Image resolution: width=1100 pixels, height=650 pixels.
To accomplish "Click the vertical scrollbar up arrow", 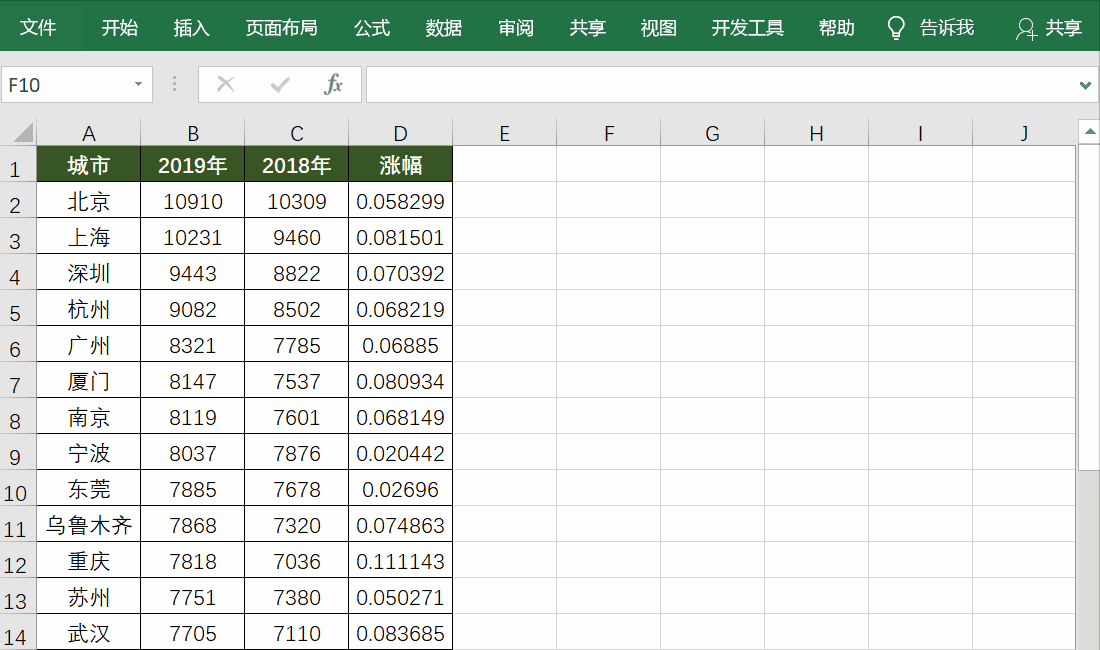I will point(1089,132).
